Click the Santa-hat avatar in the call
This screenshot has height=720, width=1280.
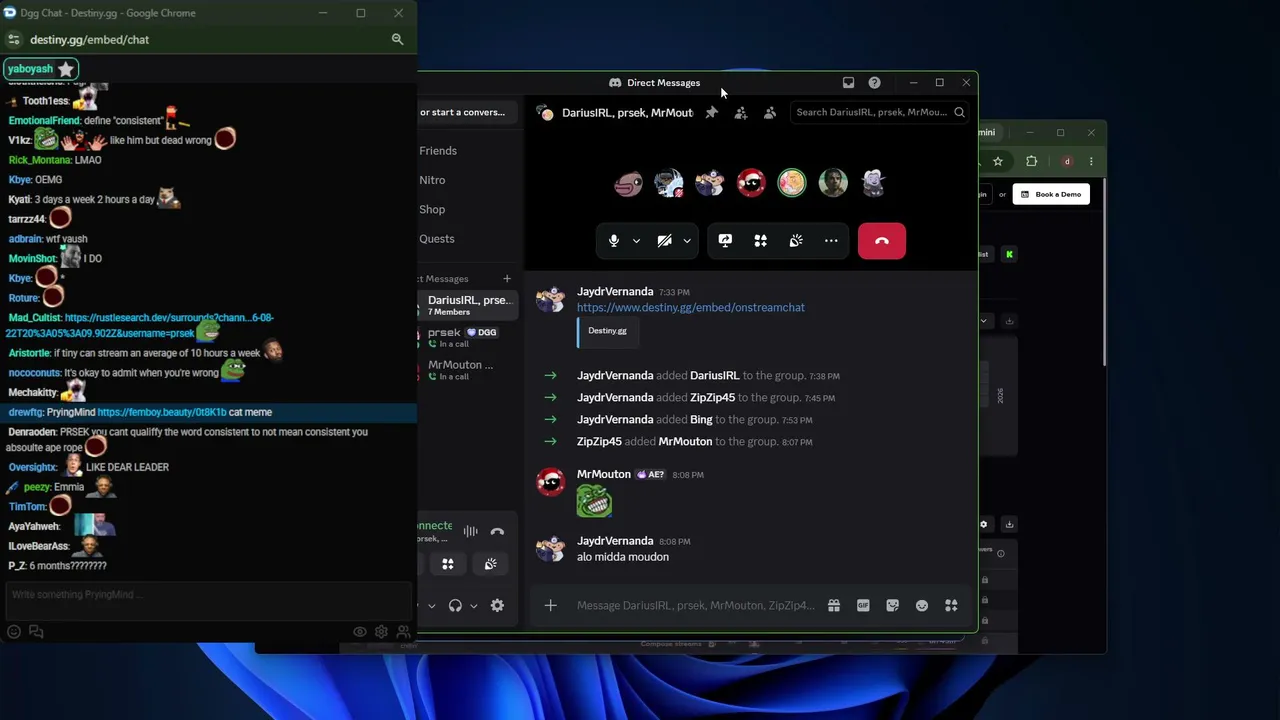coord(751,183)
